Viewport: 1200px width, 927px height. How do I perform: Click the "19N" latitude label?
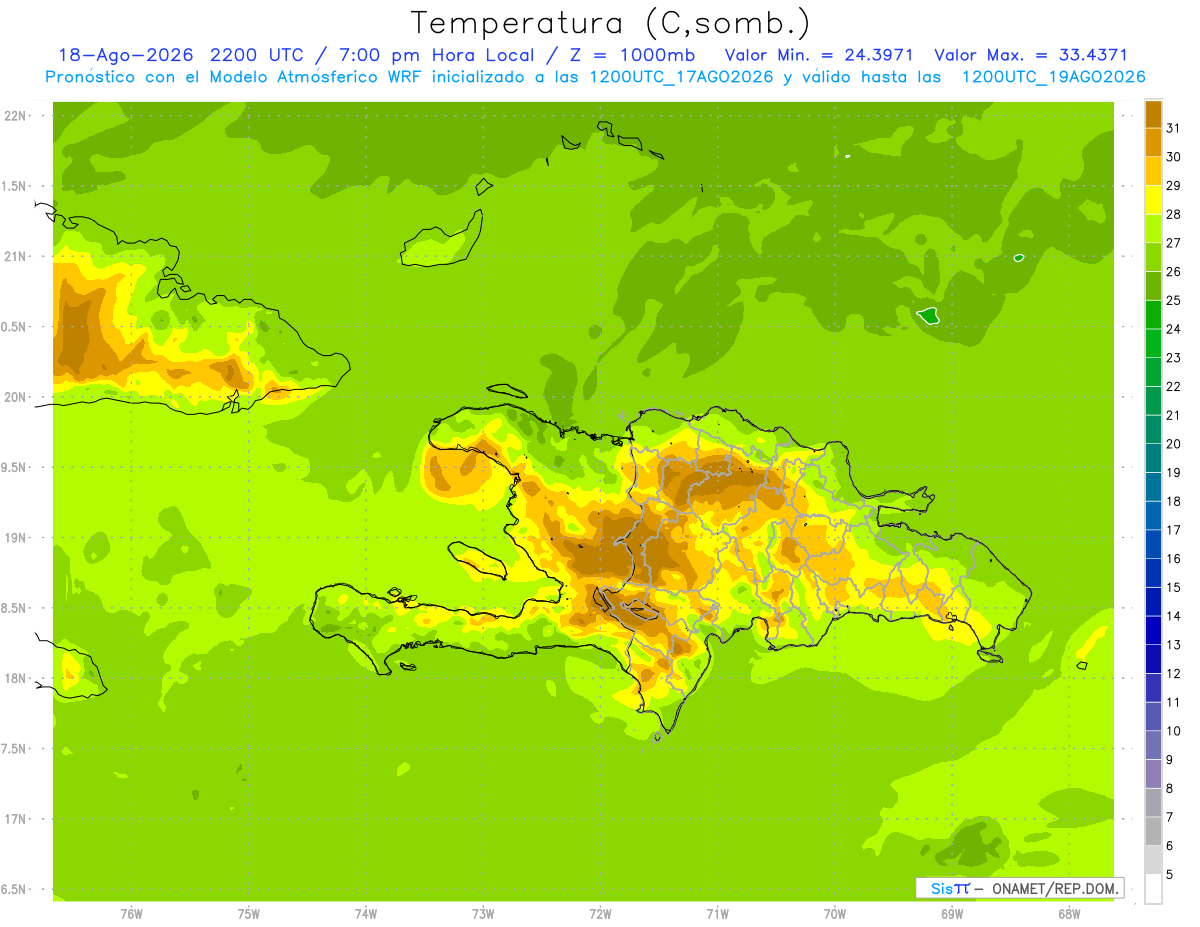(15, 538)
